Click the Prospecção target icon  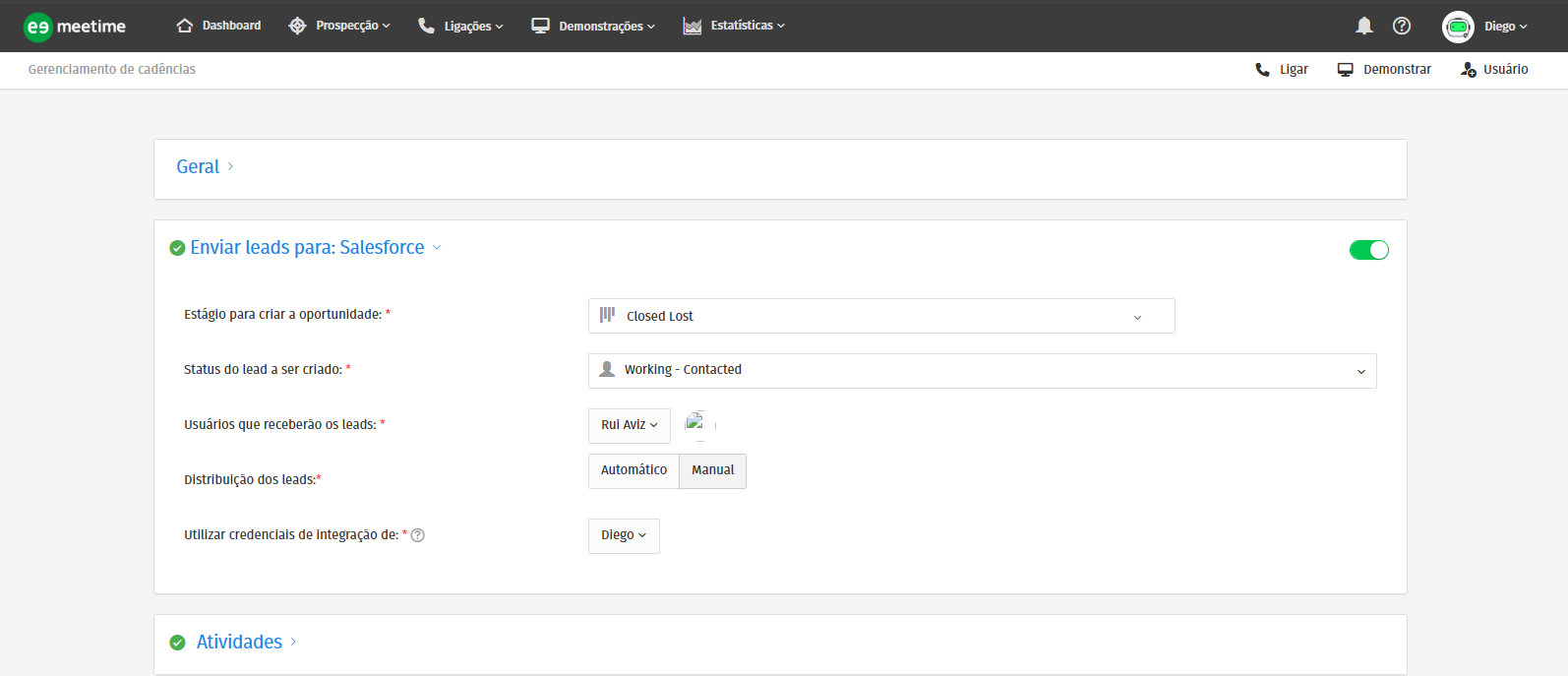297,26
